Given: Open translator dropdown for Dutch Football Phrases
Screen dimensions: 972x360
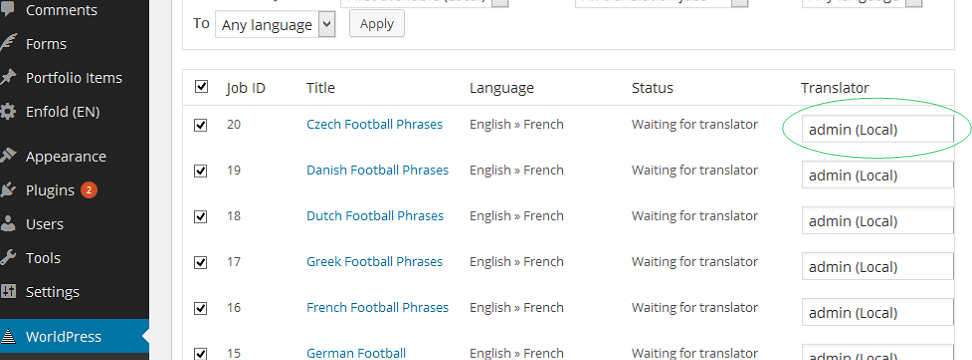Looking at the screenshot, I should coord(877,221).
